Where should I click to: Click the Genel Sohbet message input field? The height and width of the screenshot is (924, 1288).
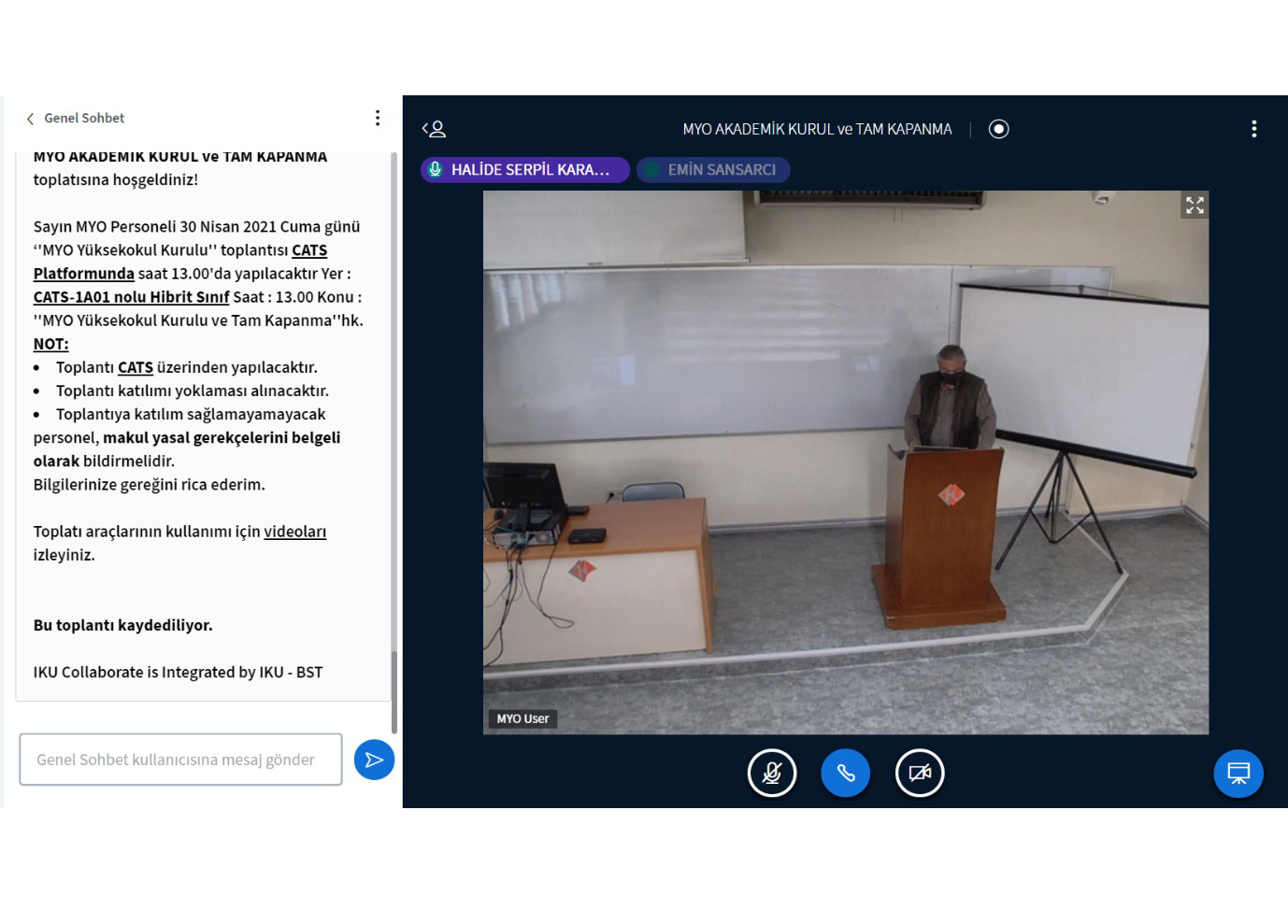(180, 760)
